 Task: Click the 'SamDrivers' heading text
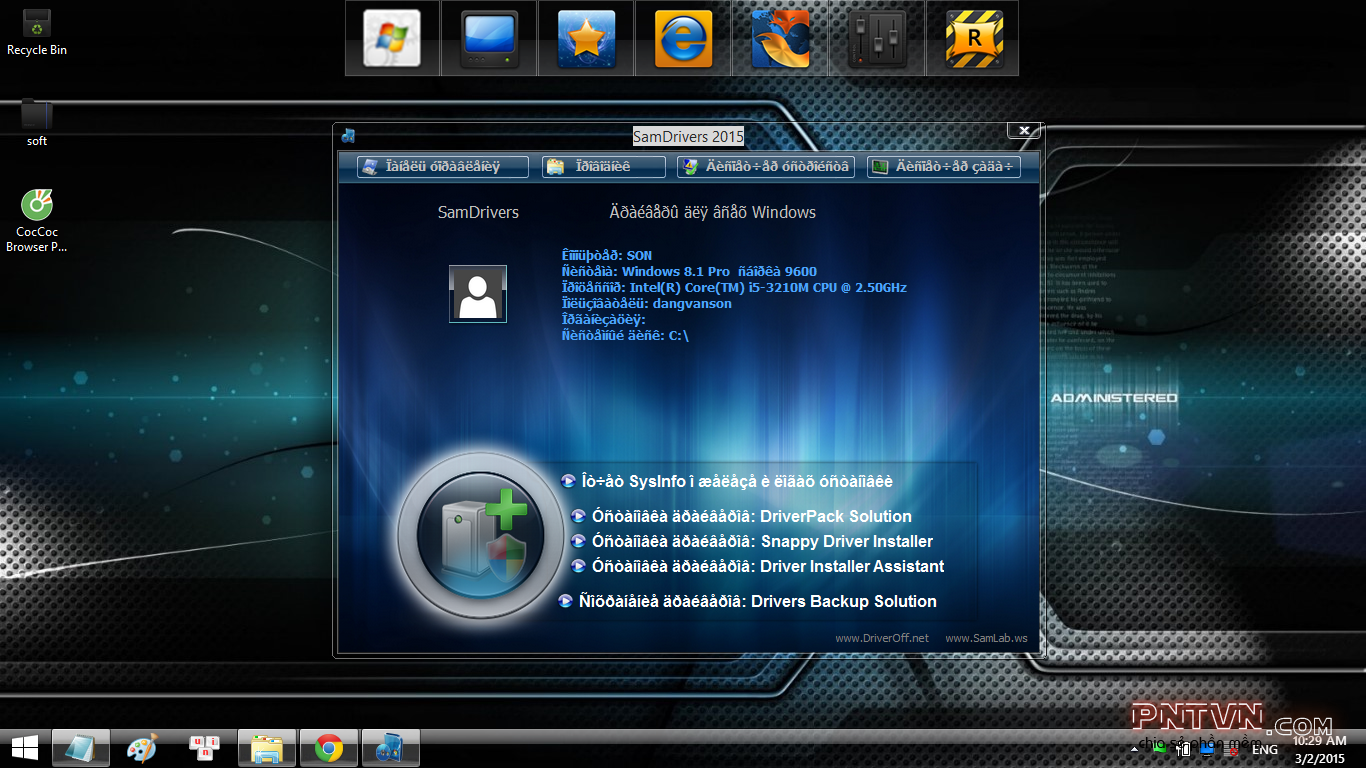(478, 212)
